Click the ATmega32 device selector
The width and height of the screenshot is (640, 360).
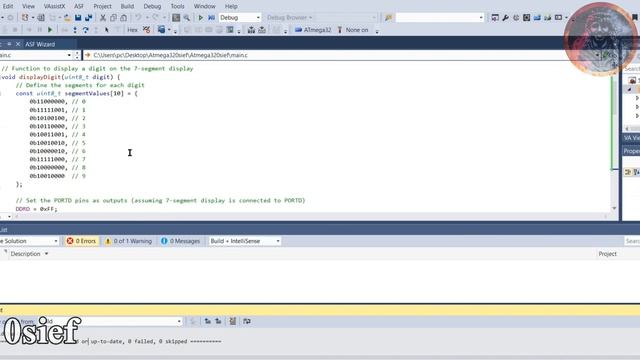pyautogui.click(x=313, y=30)
